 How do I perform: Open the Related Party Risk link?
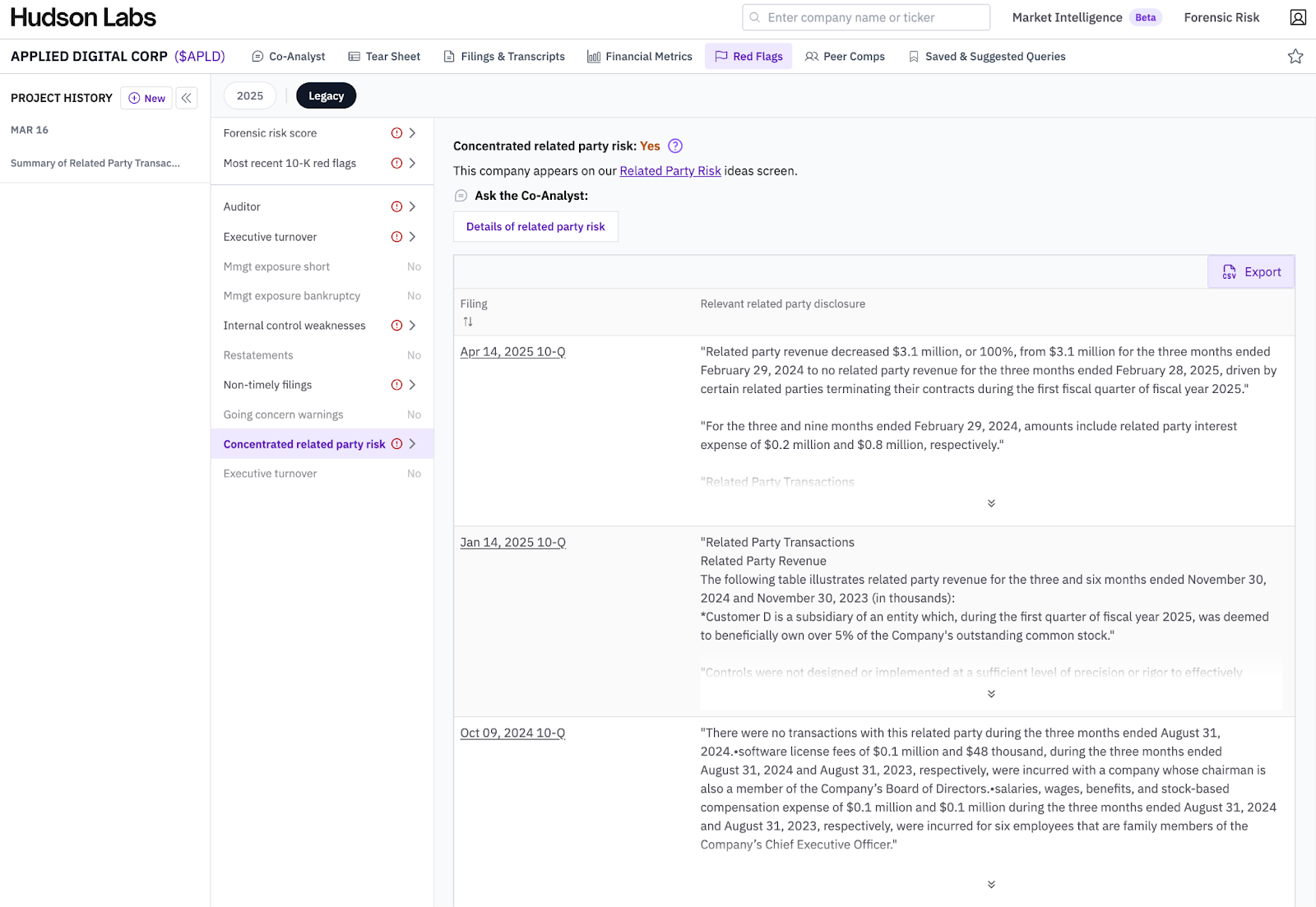point(670,171)
